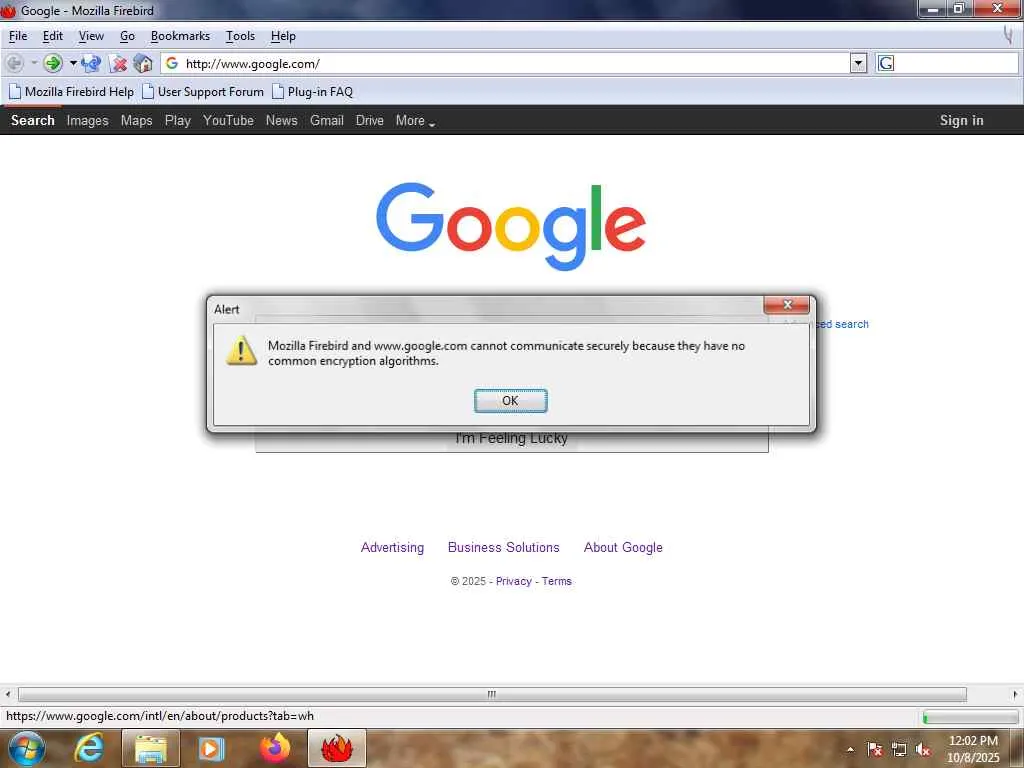This screenshot has height=768, width=1024.
Task: Open the Tools menu
Action: 240,36
